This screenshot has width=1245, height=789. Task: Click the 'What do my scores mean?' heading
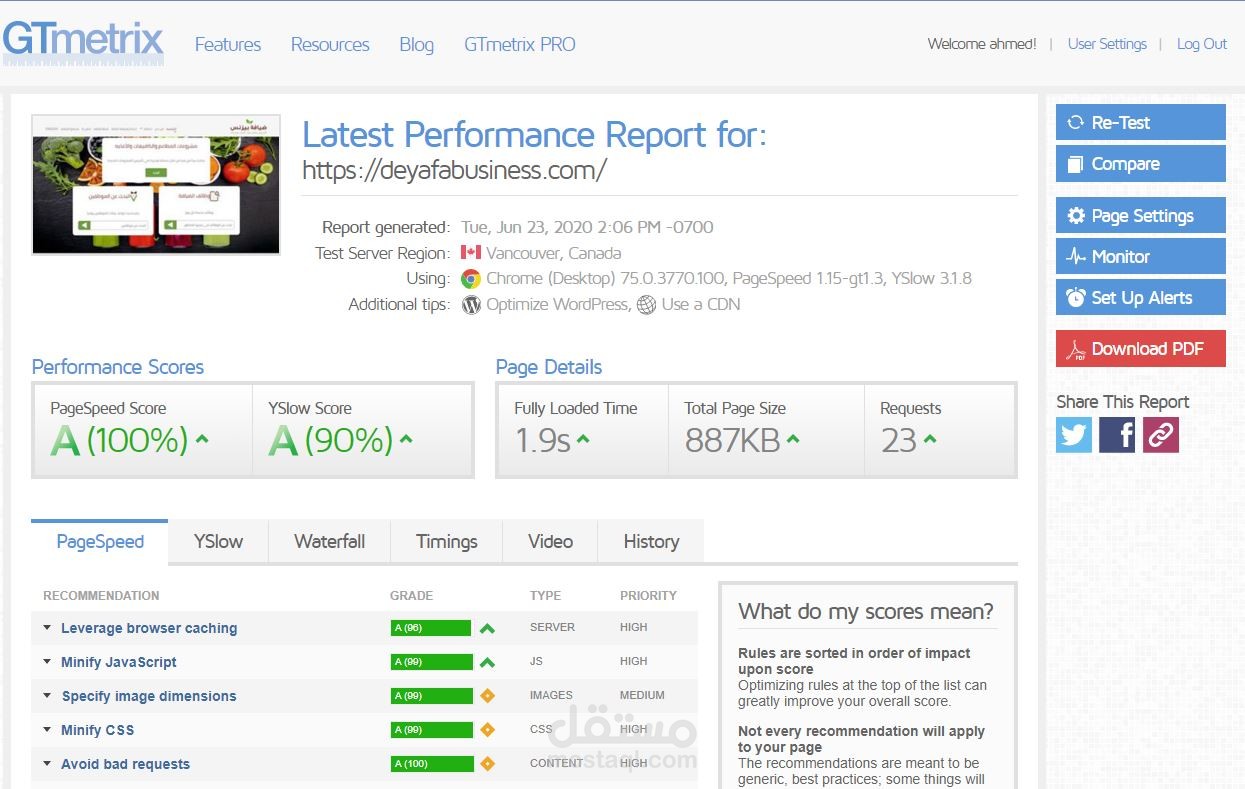866,611
